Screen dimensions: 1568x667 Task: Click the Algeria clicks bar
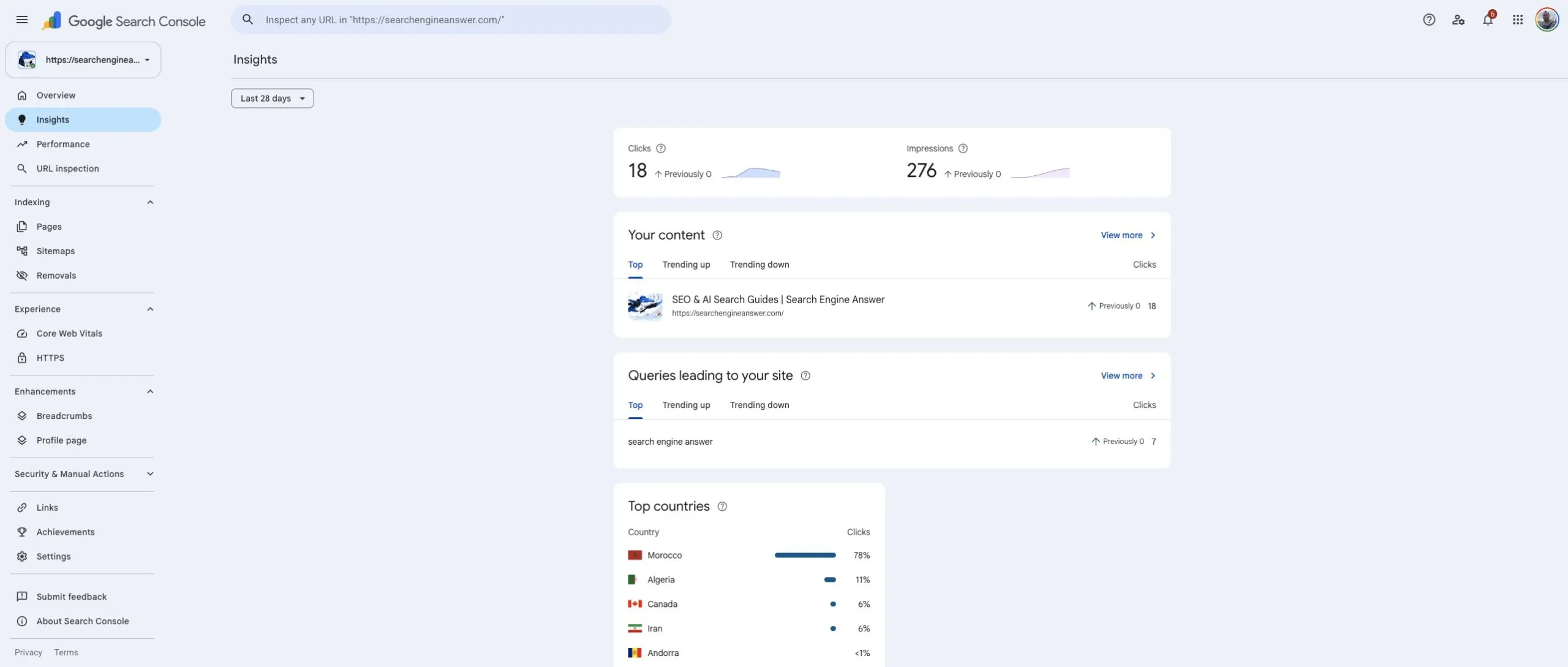[830, 580]
